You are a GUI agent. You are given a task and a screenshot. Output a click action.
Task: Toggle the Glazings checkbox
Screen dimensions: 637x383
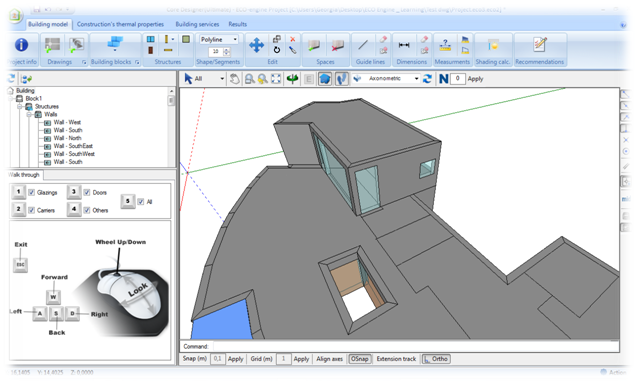point(32,193)
